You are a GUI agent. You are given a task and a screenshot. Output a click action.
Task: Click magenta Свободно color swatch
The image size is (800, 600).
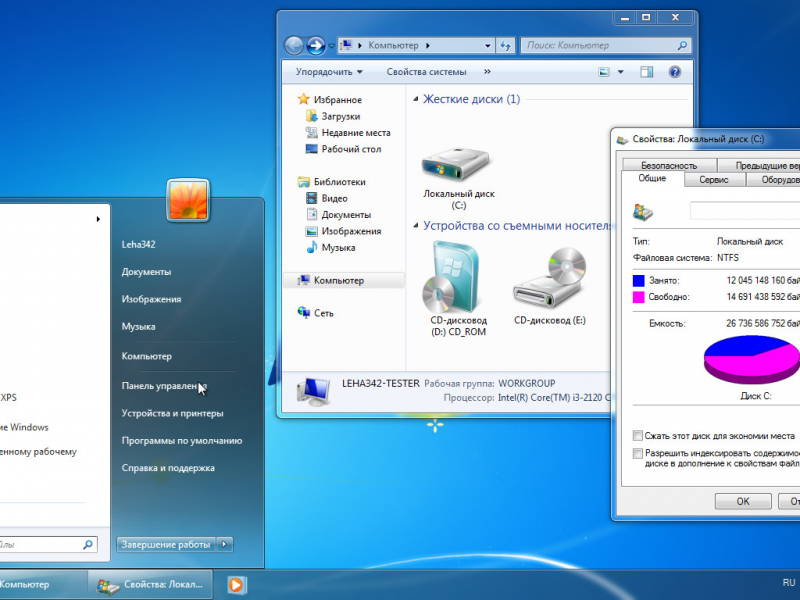pos(638,297)
